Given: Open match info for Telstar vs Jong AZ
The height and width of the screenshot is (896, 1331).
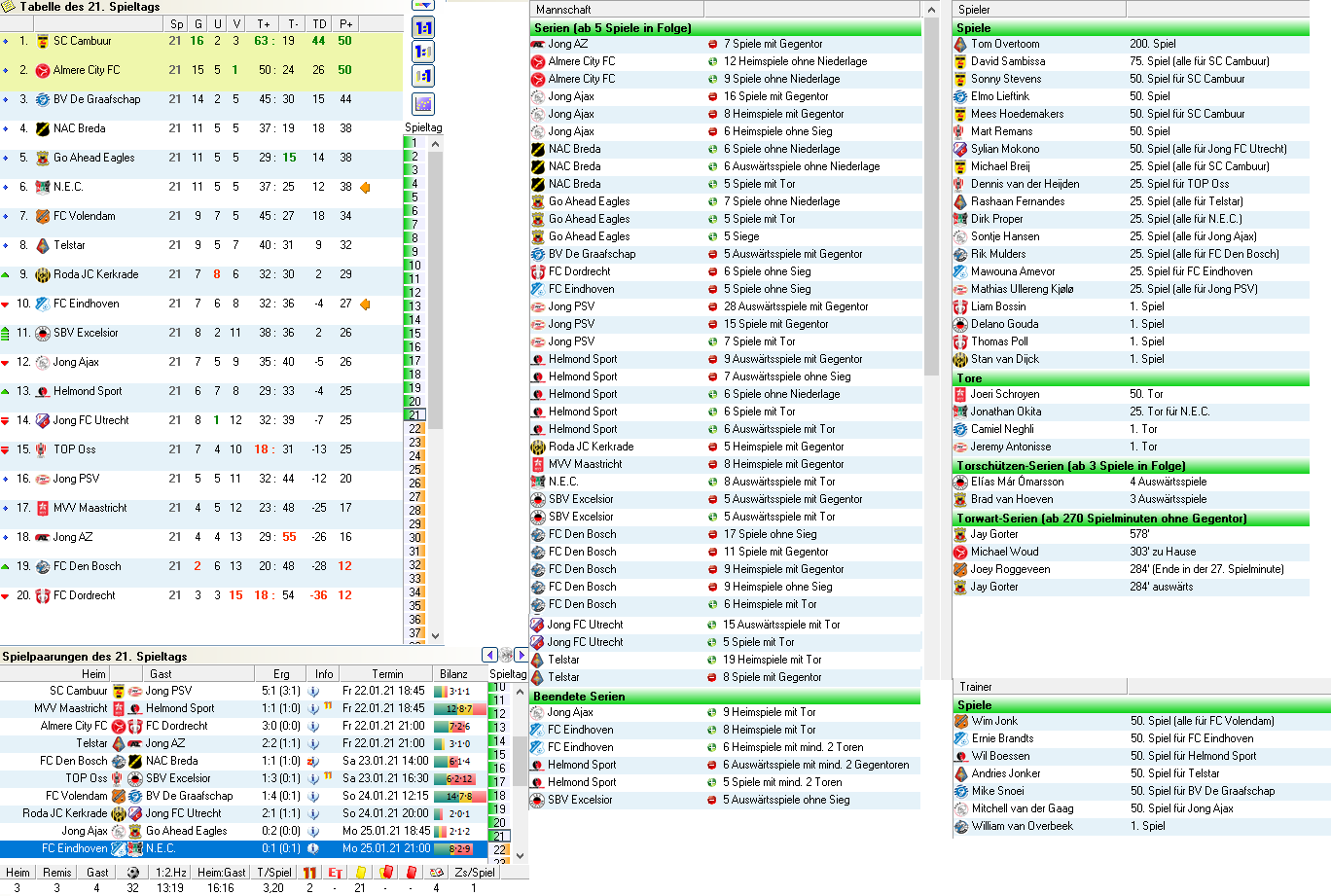Looking at the screenshot, I should [x=313, y=743].
